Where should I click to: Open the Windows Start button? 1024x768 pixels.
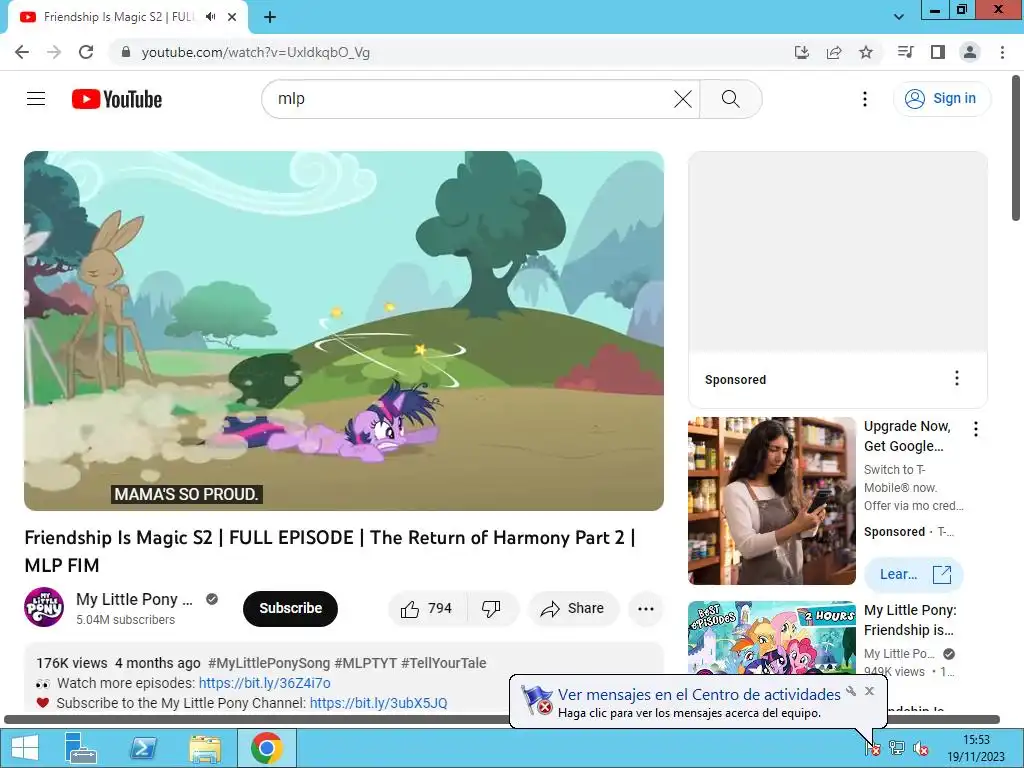point(25,748)
